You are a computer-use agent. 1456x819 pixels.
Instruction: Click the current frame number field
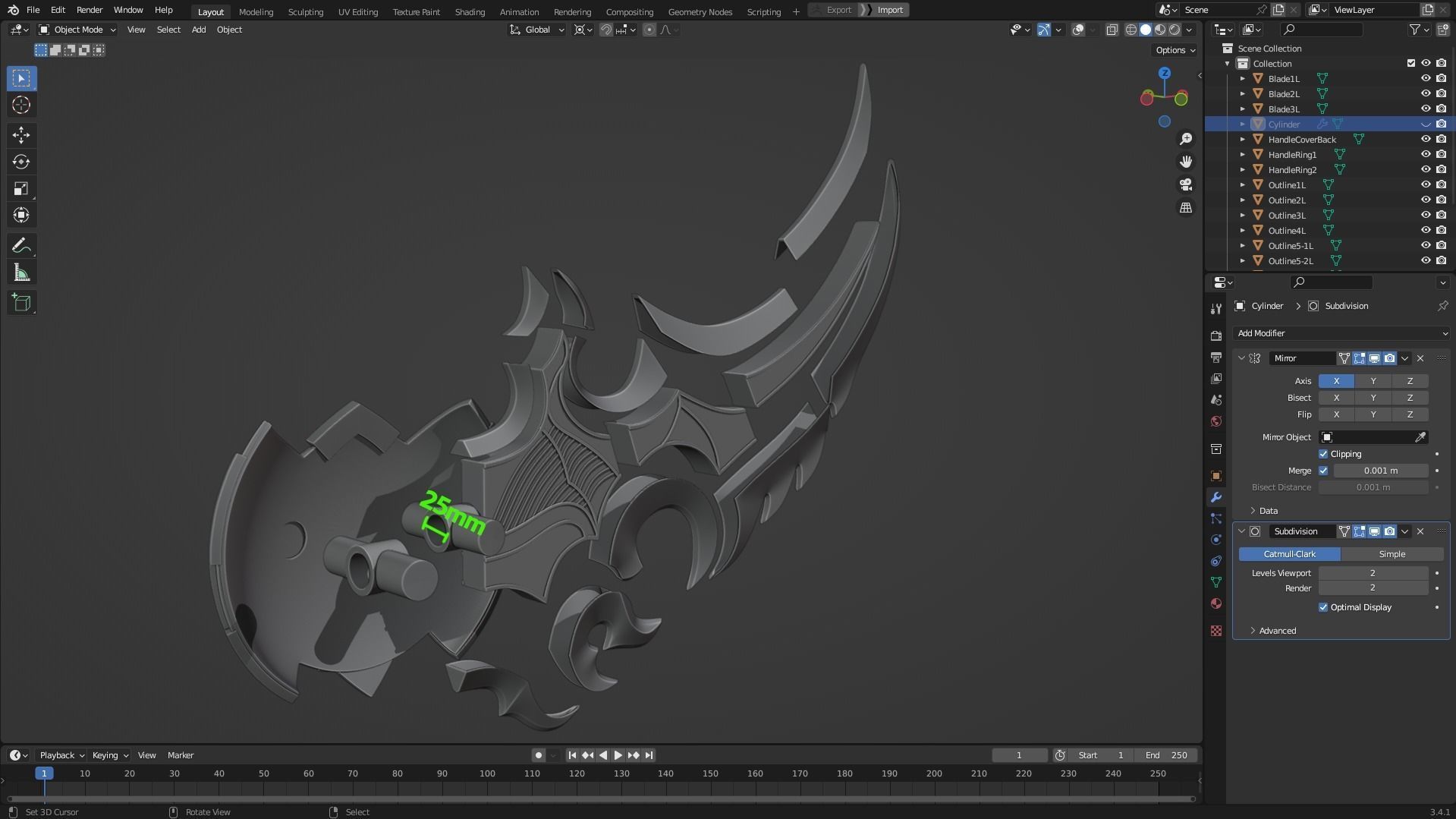[x=1019, y=755]
